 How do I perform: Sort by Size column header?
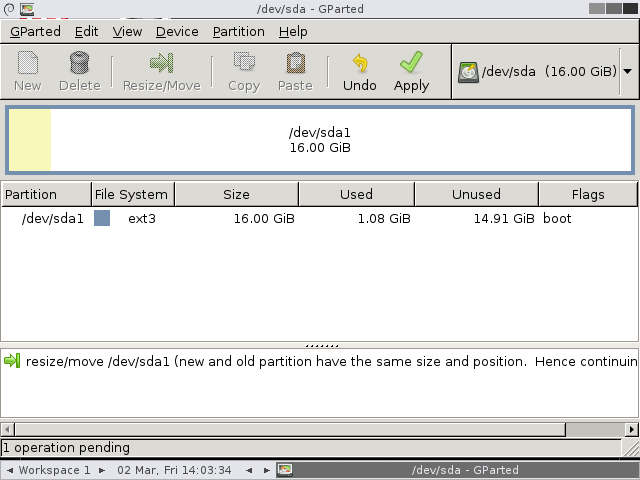236,194
